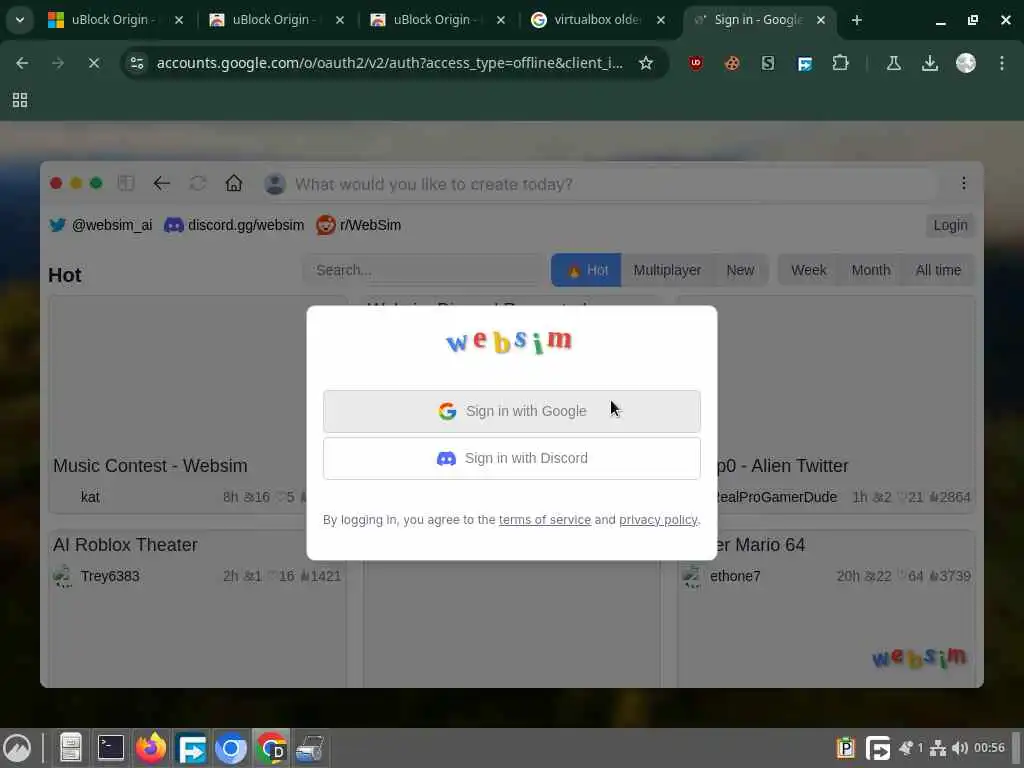
Task: Select the Month time filter
Action: (x=871, y=270)
